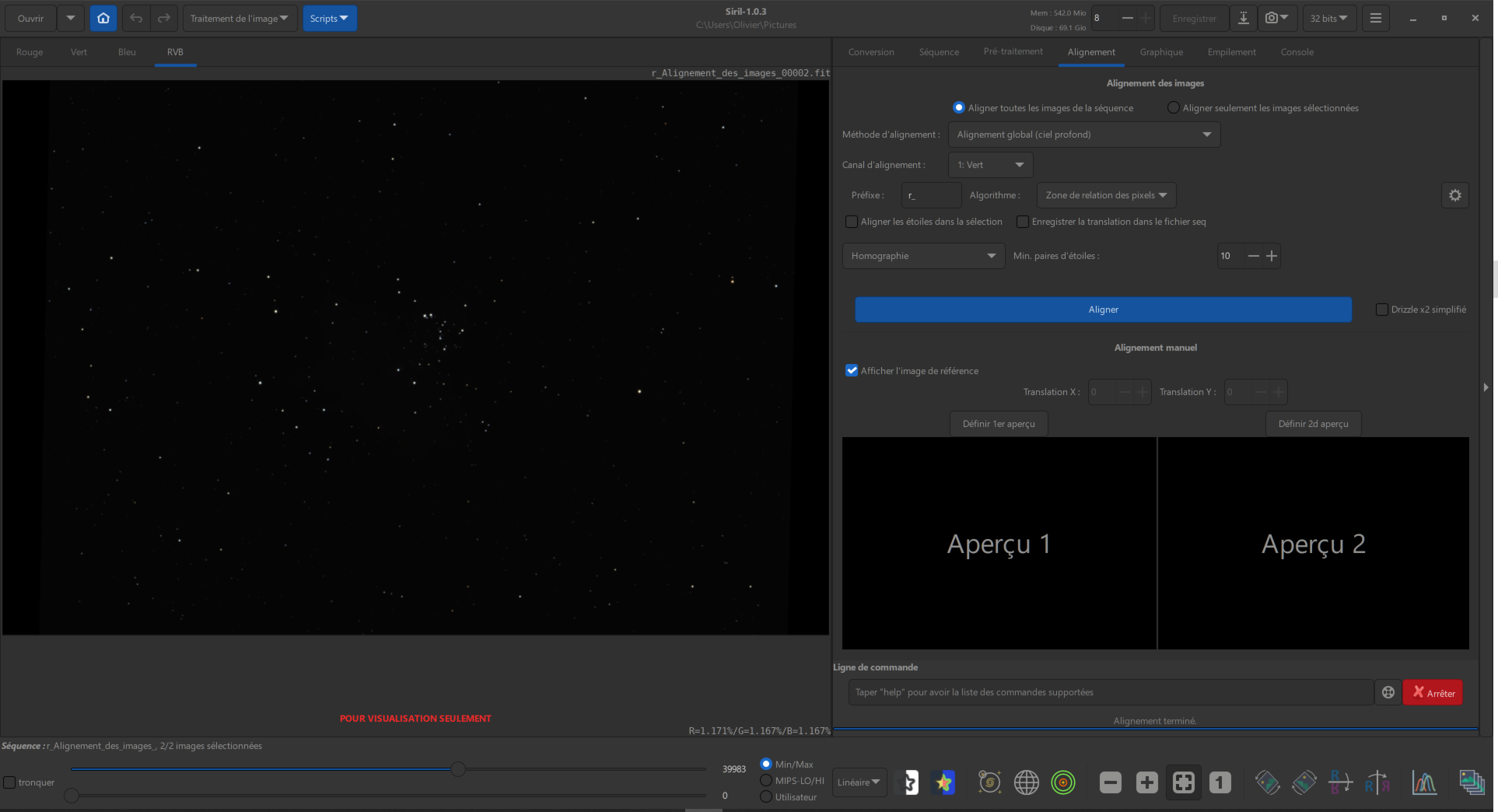Screen dimensions: 1498x812
Task: Click the undo arrow icon
Action: coord(136,18)
